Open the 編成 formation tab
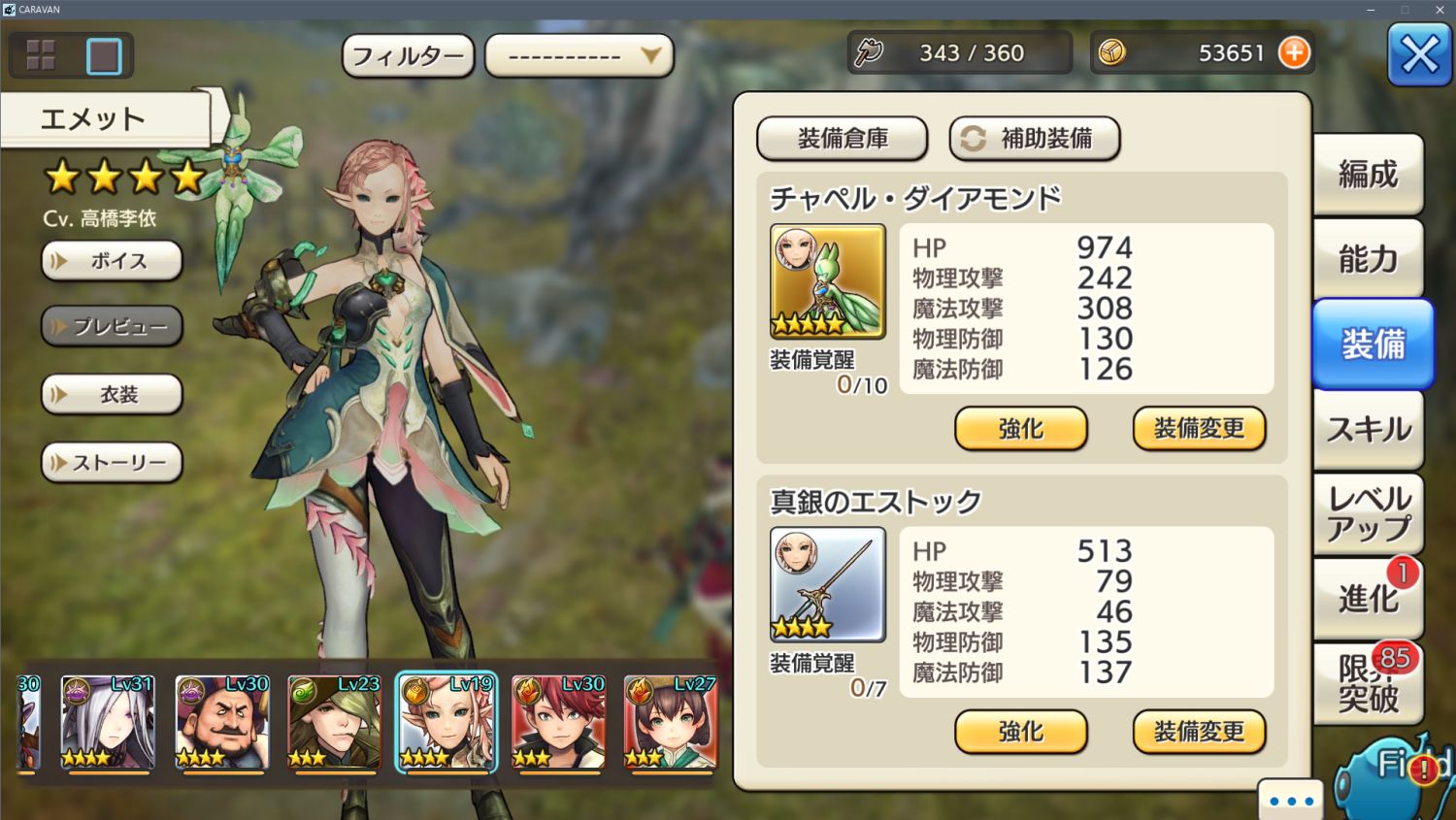Screen dimensions: 1456x820 [x=1368, y=174]
